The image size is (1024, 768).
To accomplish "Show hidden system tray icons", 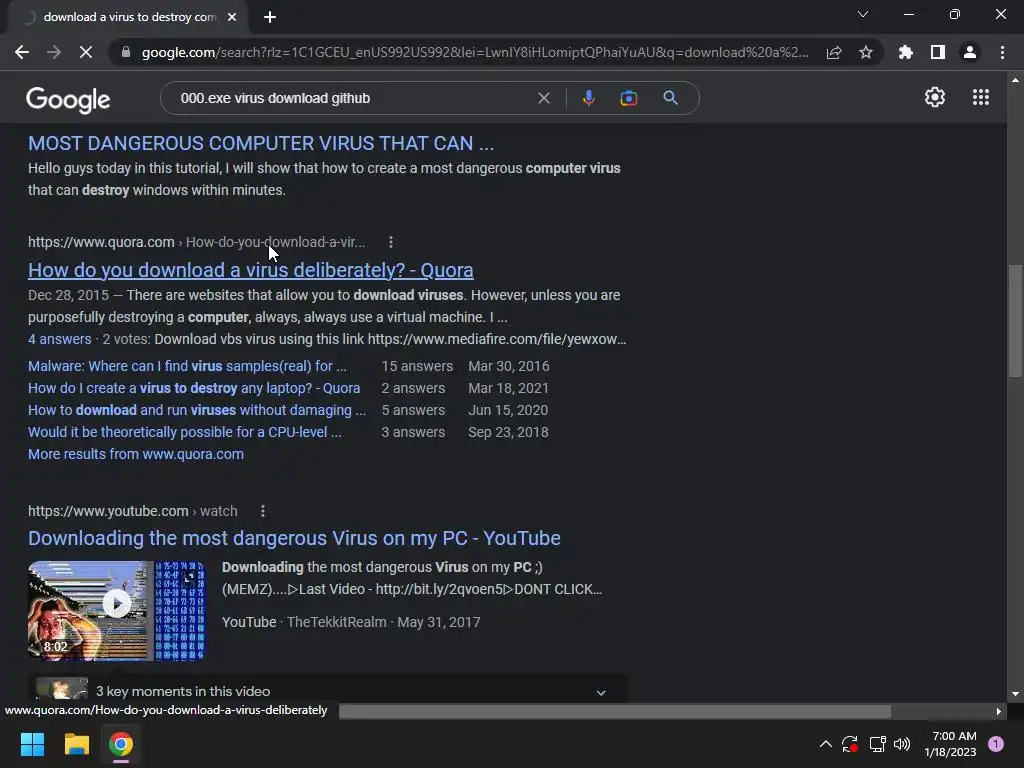I will 825,744.
